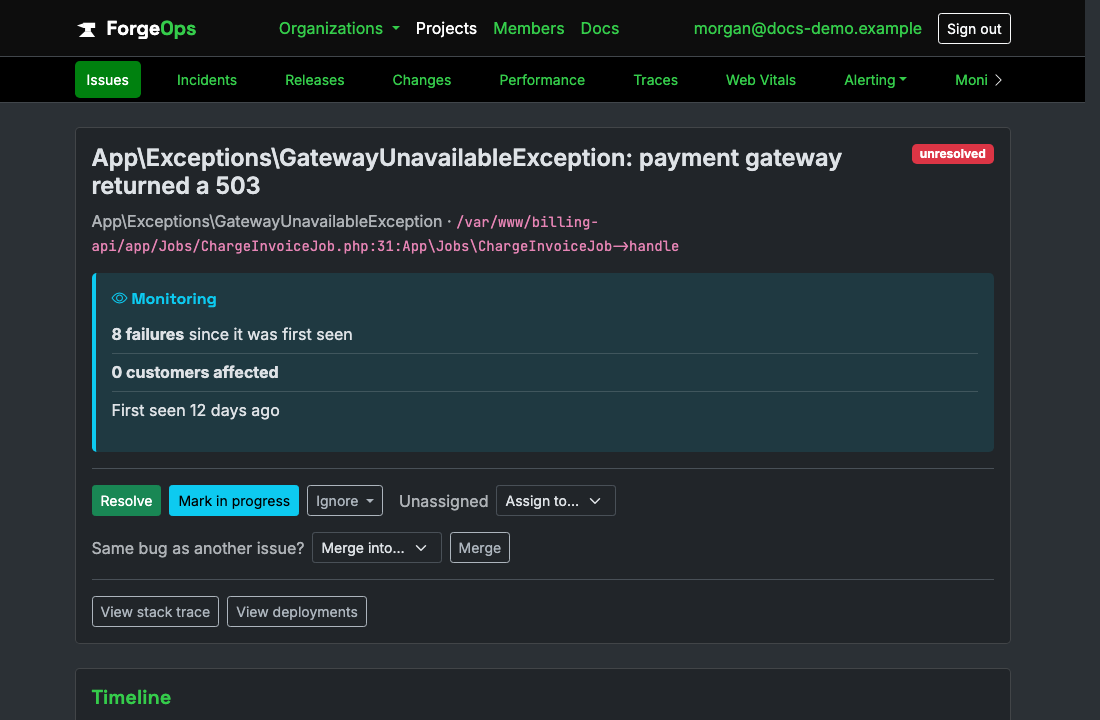
Task: Click the Monitoring heading text
Action: point(174,299)
